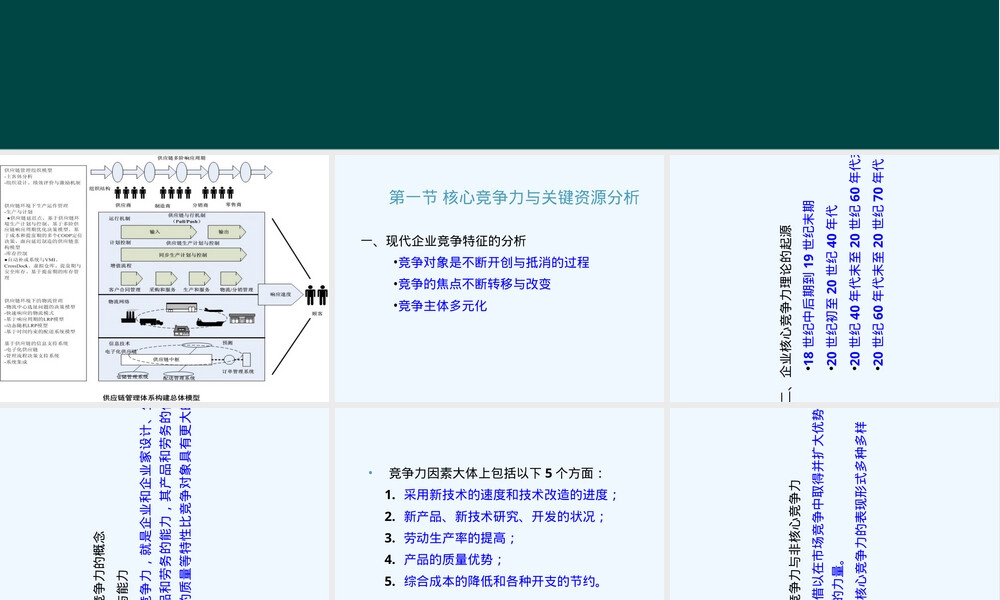This screenshot has height=600, width=1000.
Task: Click the 顾客 people figure in the diagram
Action: (316, 296)
